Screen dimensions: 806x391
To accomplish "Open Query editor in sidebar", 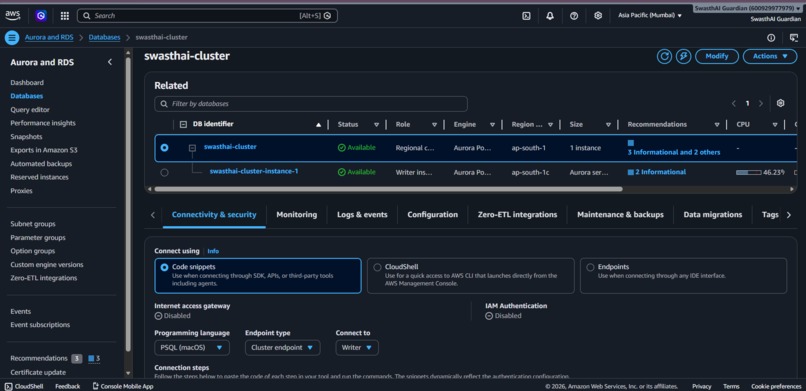I will pos(30,110).
